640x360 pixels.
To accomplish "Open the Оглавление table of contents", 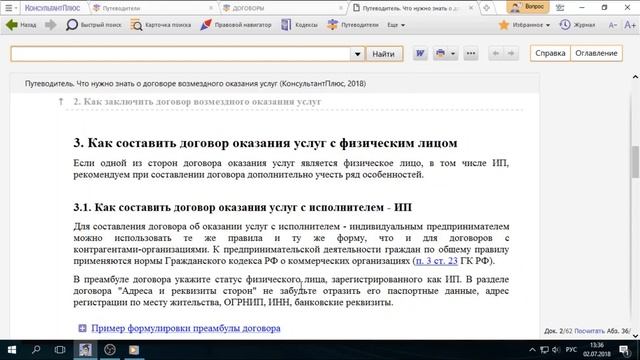I will 596,53.
